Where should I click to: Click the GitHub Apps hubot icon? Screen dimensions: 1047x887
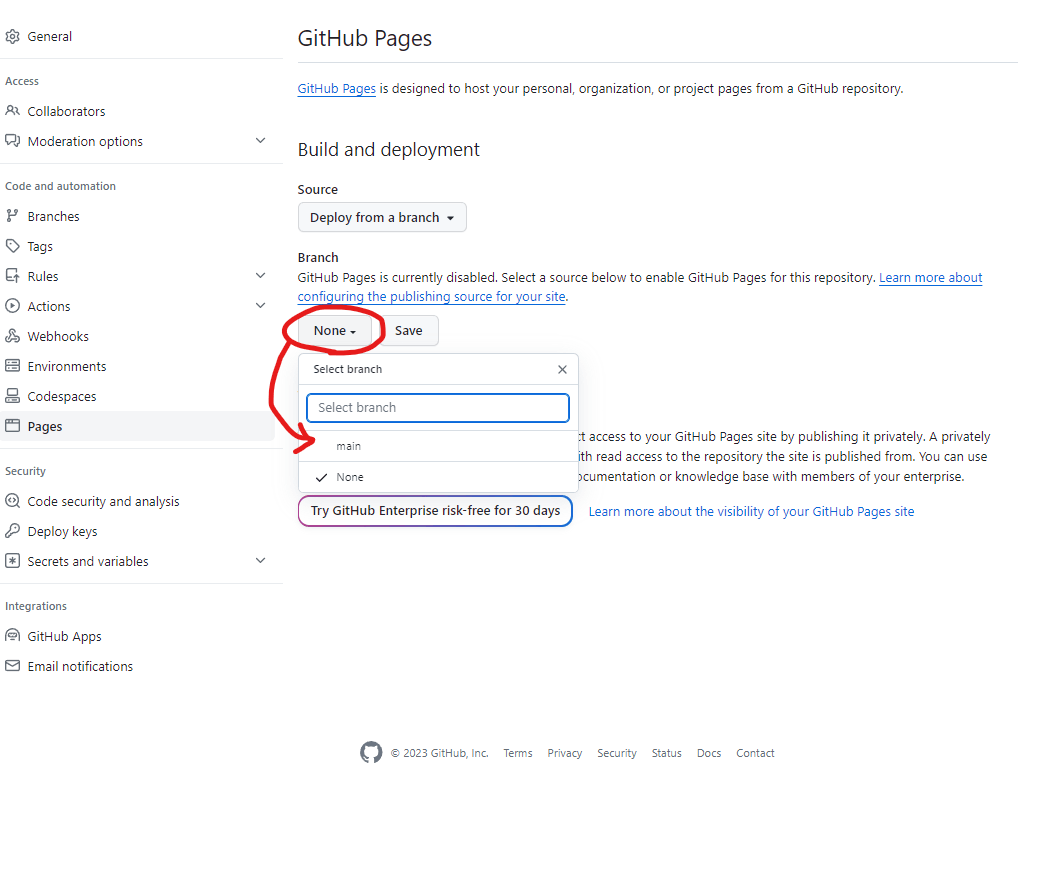point(12,636)
